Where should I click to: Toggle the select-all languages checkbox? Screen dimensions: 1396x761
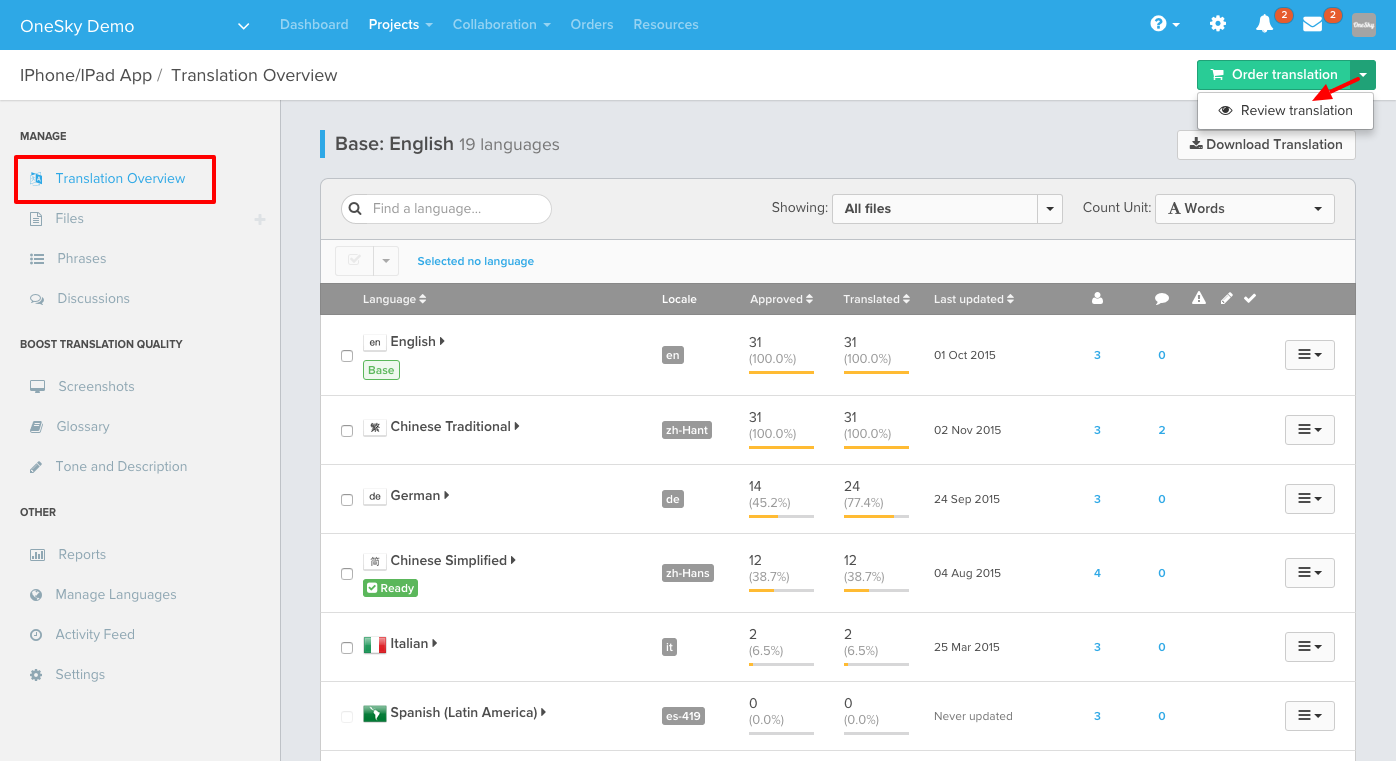click(354, 261)
